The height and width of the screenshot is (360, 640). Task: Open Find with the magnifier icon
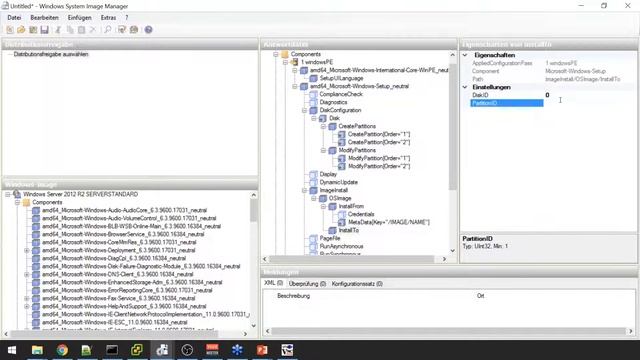[x=108, y=30]
